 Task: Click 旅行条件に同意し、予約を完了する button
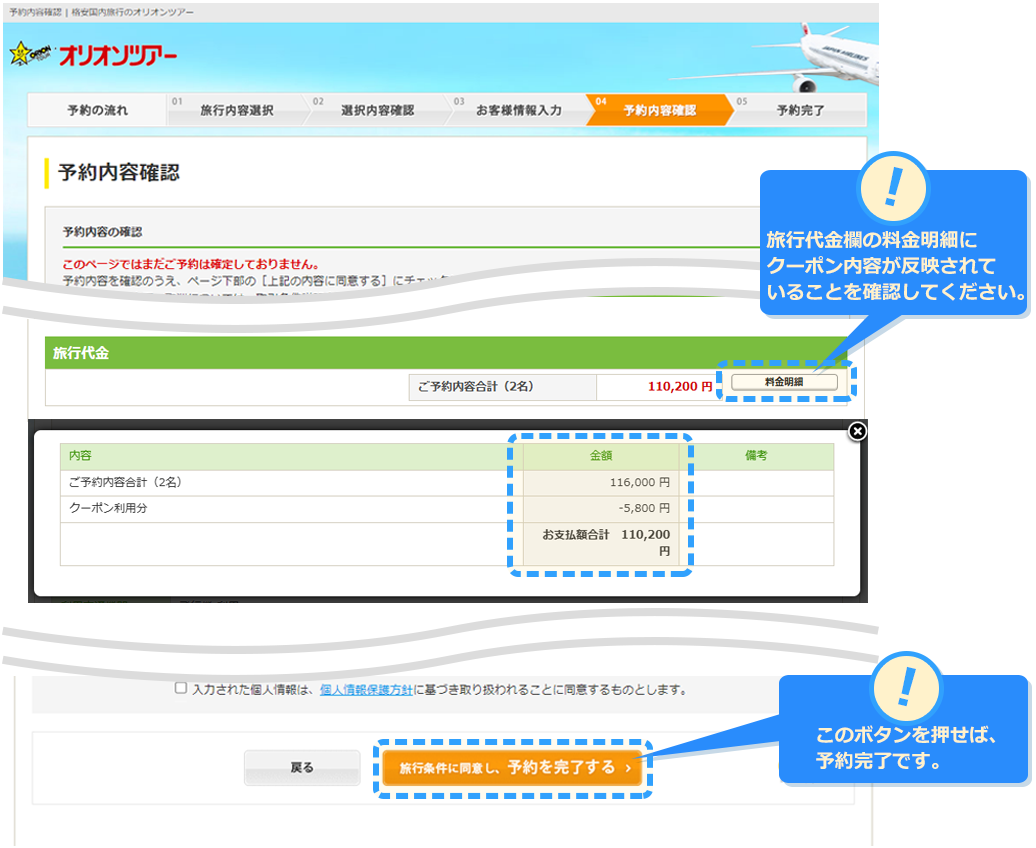pos(513,768)
